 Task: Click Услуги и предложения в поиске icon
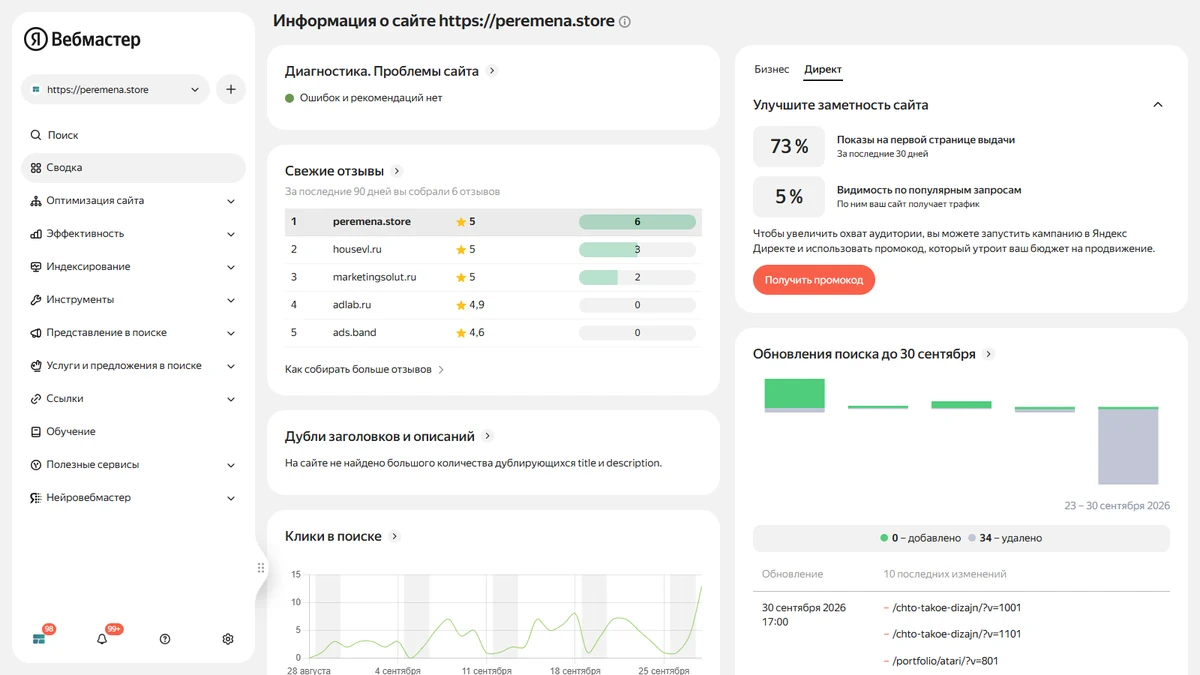click(x=36, y=366)
